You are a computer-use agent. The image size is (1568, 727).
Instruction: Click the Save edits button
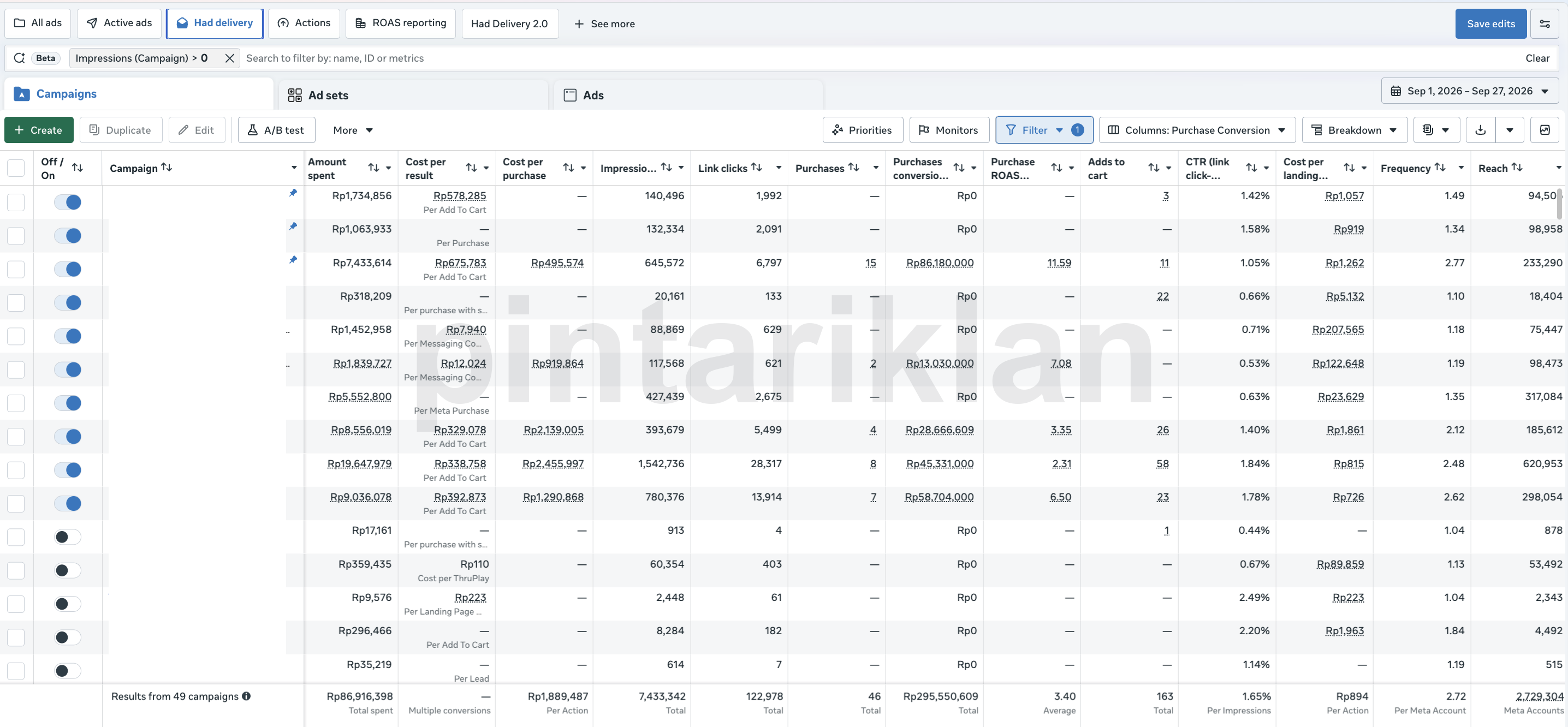tap(1490, 23)
